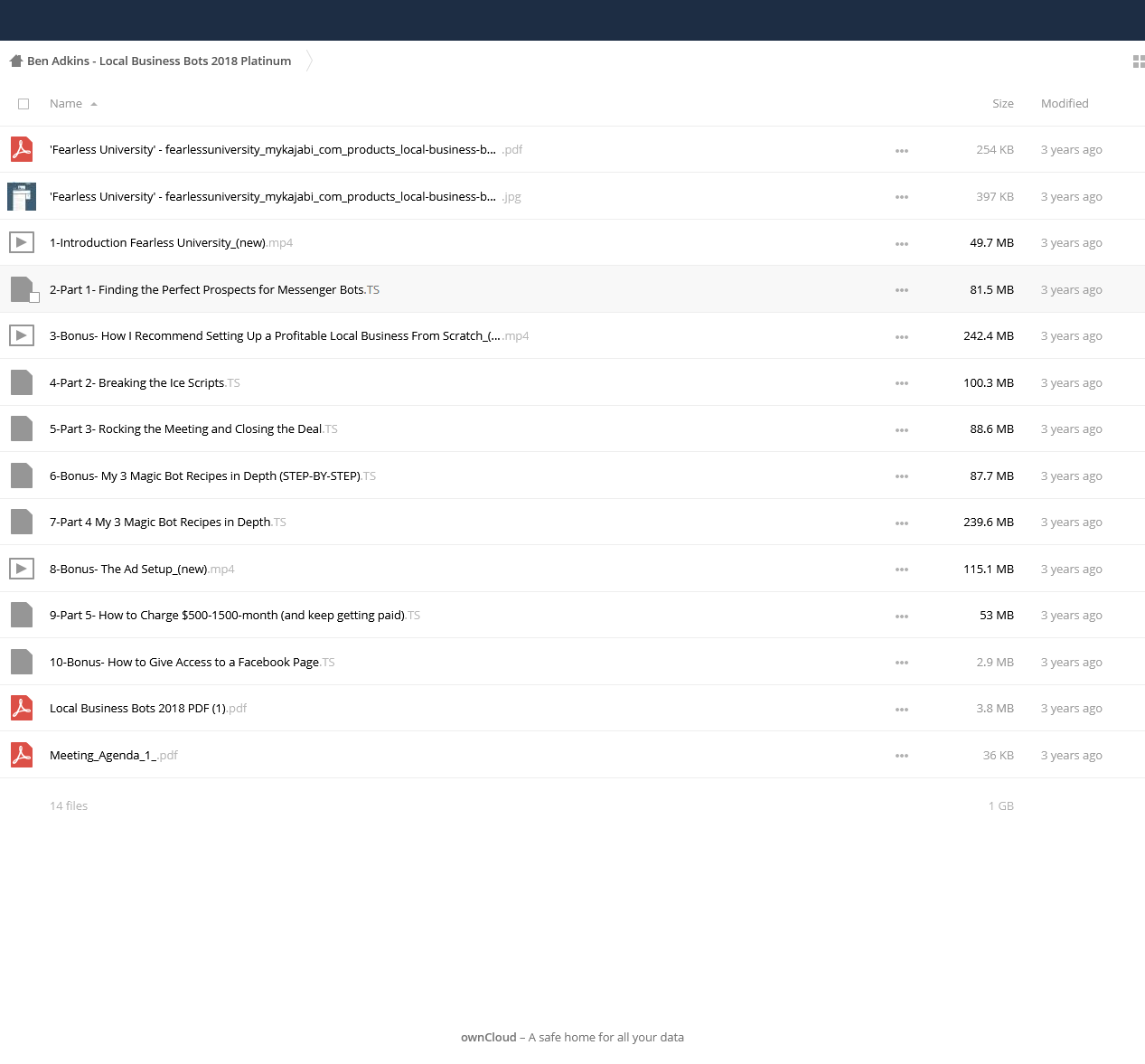Open more actions for 2-Part 1 Finding Prospects
Screen dimensions: 1145x1064
(x=902, y=290)
